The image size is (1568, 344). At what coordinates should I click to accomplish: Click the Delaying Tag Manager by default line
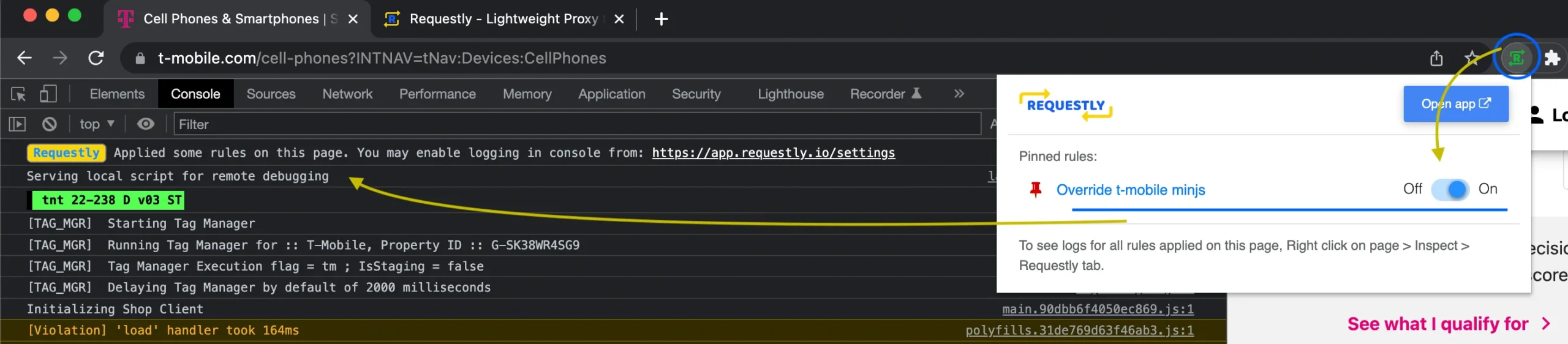tap(260, 288)
